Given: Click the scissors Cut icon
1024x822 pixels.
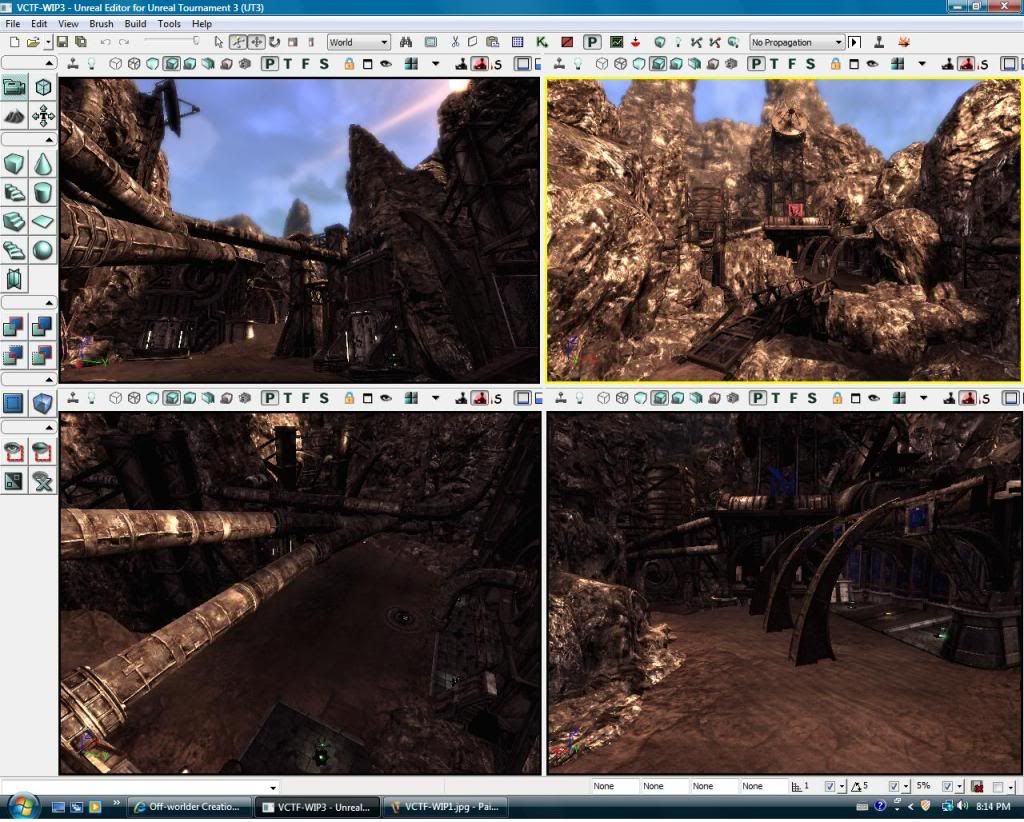Looking at the screenshot, I should click(x=455, y=42).
